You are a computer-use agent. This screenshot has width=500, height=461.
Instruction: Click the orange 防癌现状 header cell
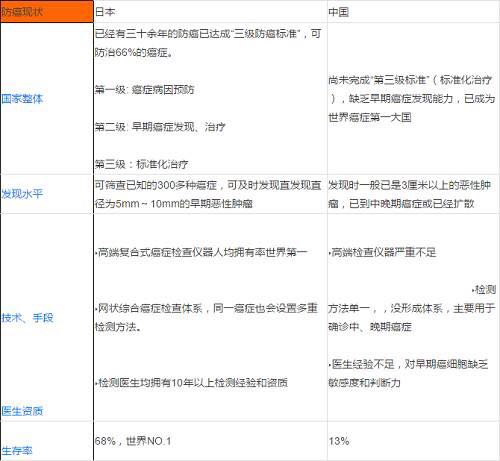click(47, 12)
